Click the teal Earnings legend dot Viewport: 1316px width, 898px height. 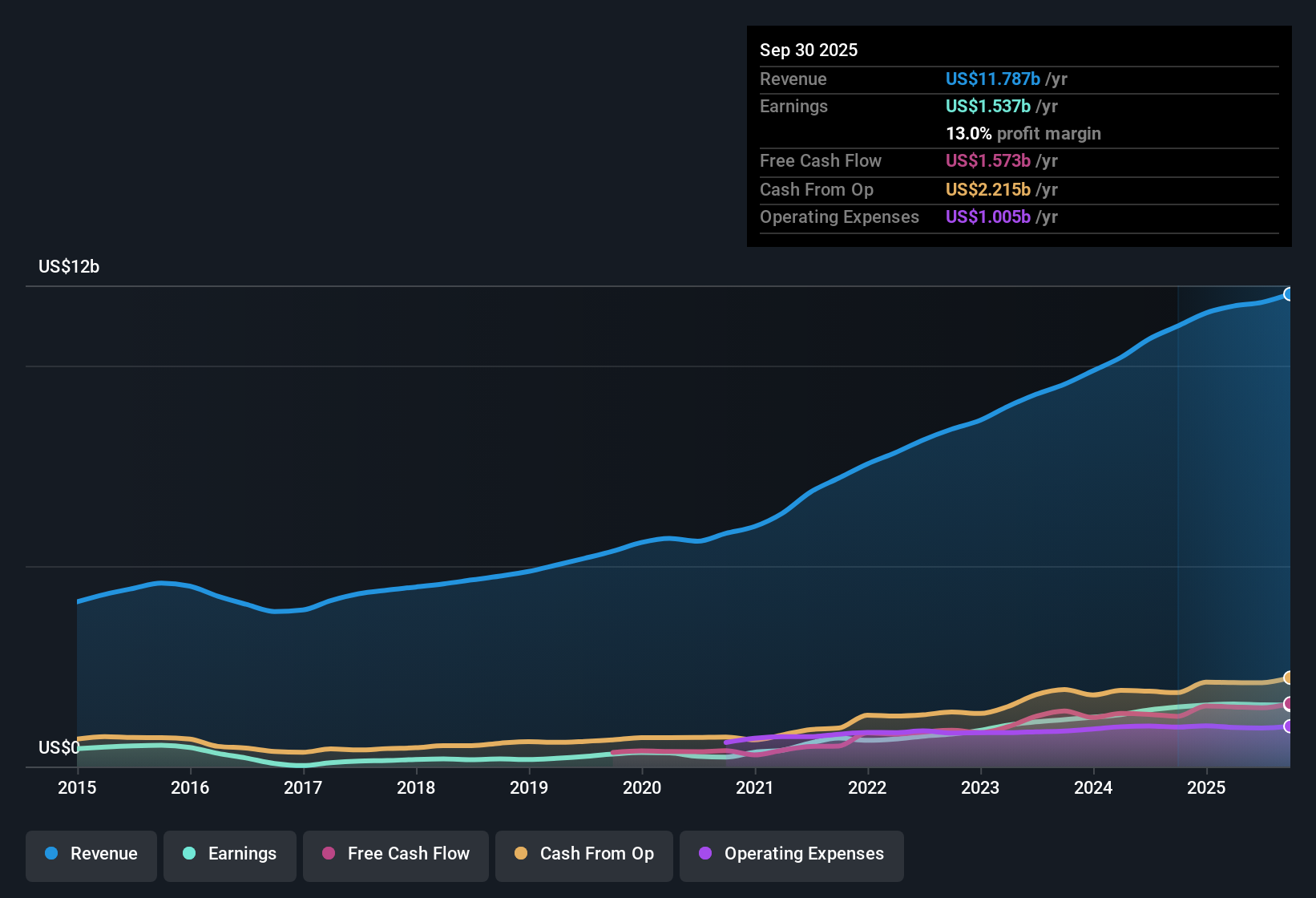pos(189,854)
